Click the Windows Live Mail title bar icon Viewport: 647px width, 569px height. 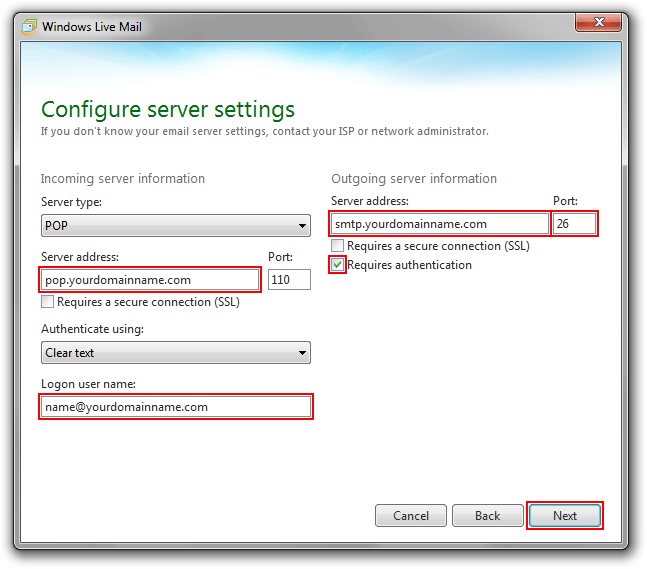pos(29,27)
